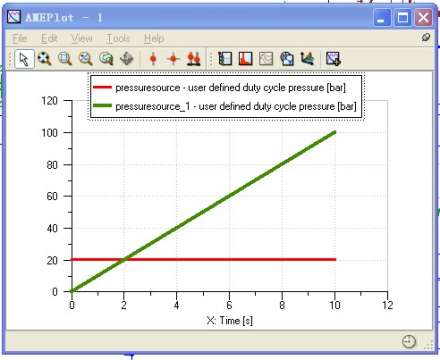Screen dimensions: 440x360
Task: Select the pan move arrows tool
Action: (x=127, y=59)
